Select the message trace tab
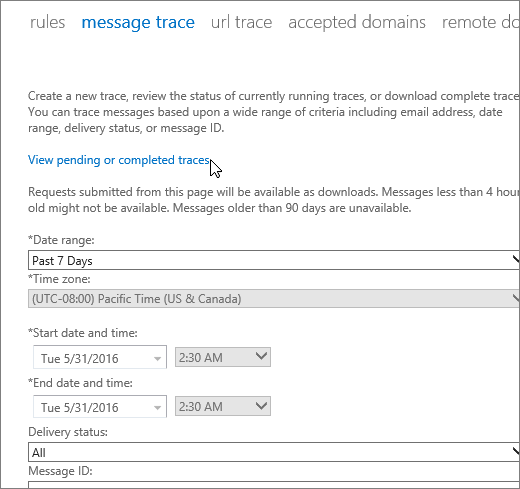This screenshot has height=489, width=520. coord(138,23)
